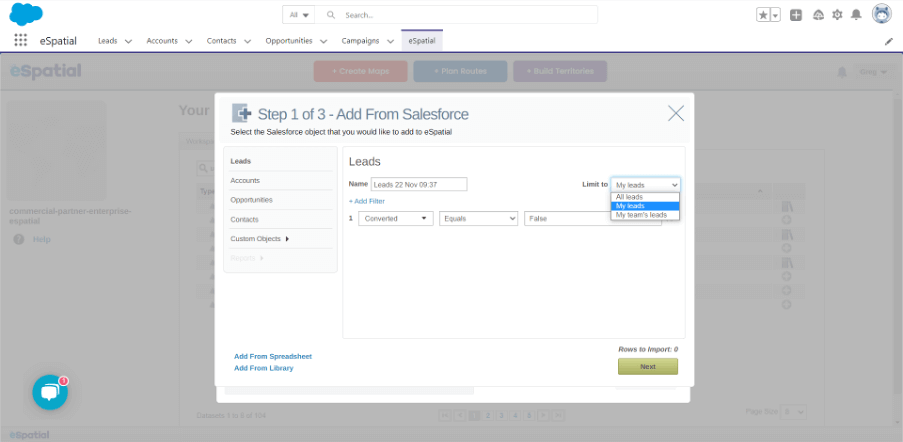The image size is (903, 442).
Task: Select the eSpatial tab
Action: [422, 41]
